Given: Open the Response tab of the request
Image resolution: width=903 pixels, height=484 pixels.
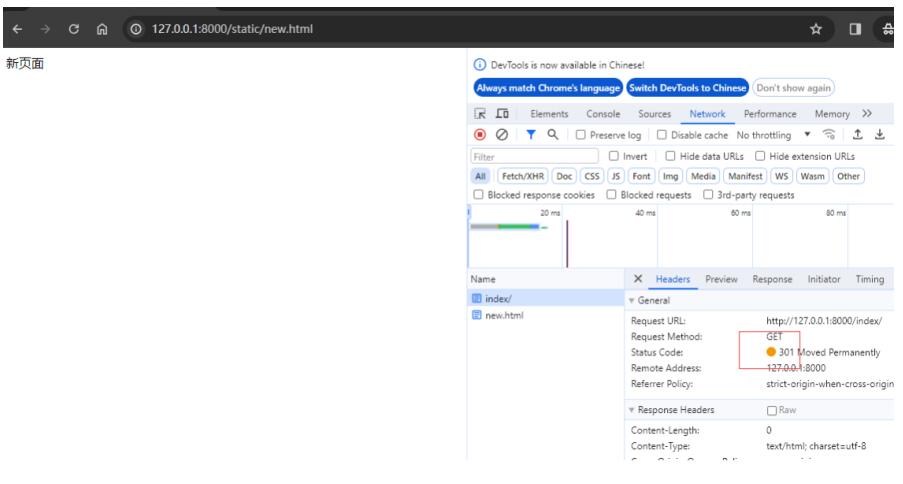Looking at the screenshot, I should tap(772, 279).
